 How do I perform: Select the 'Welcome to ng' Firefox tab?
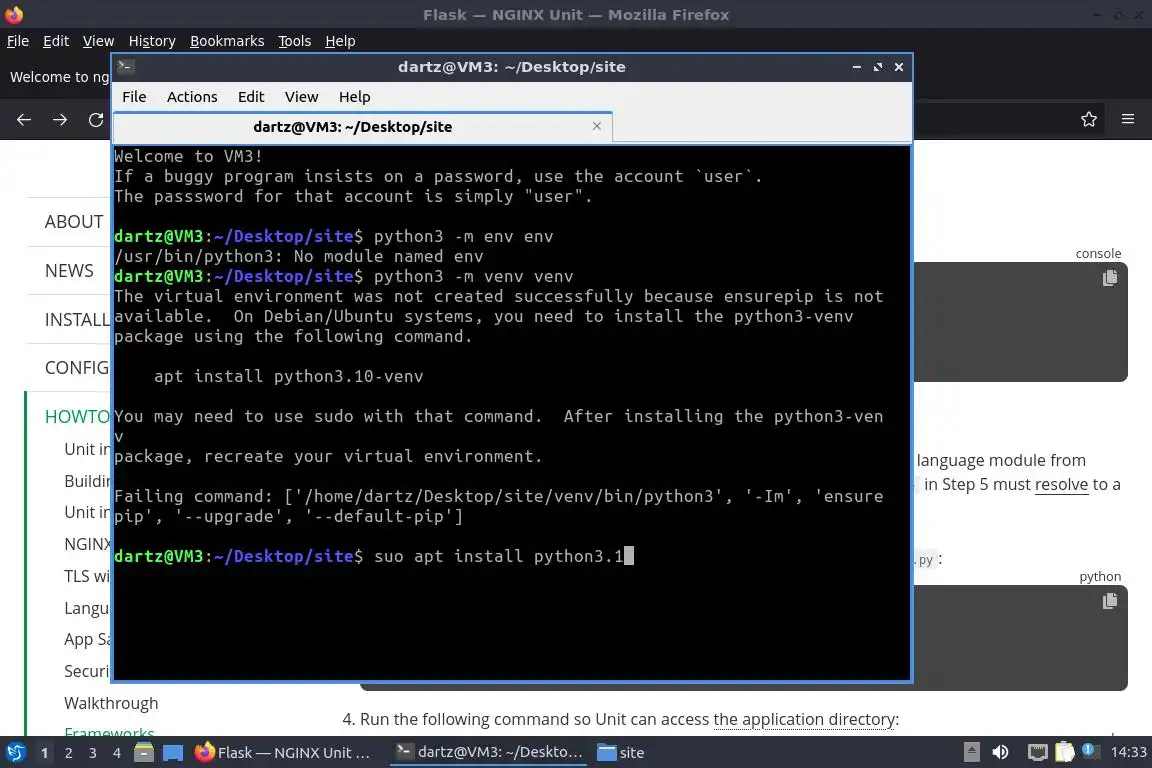(59, 77)
